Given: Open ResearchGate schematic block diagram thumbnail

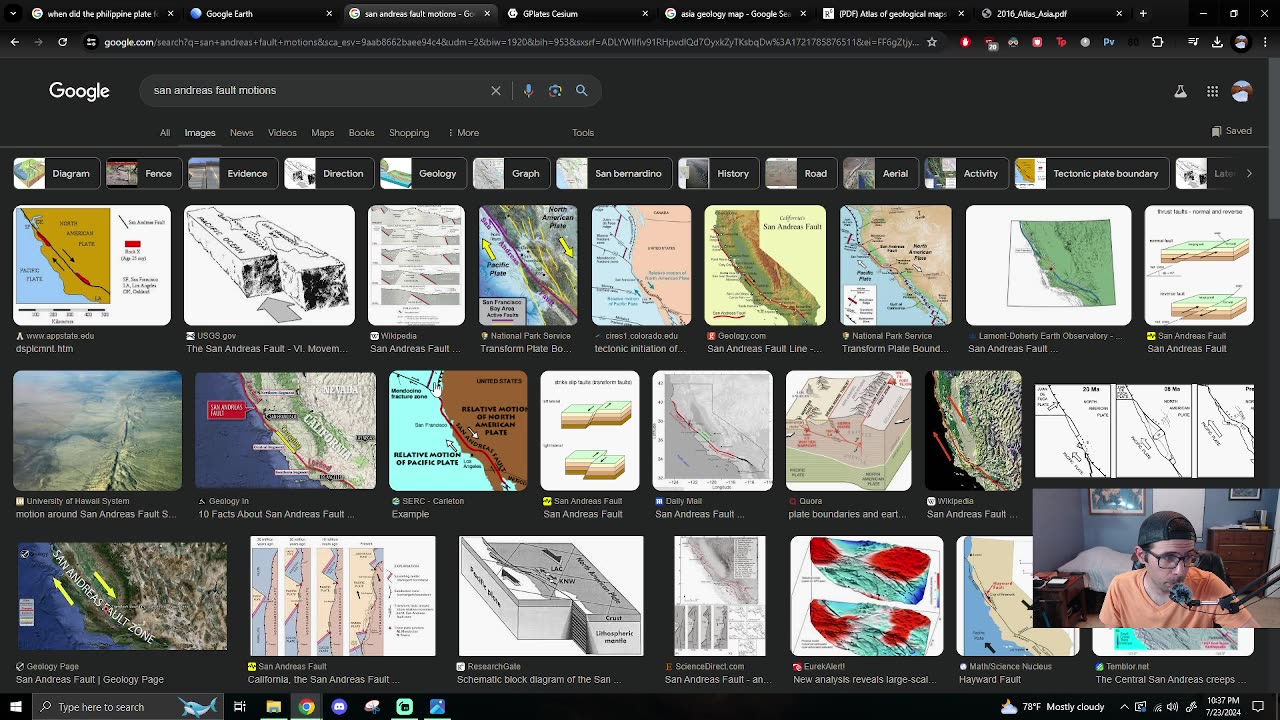Looking at the screenshot, I should click(551, 596).
